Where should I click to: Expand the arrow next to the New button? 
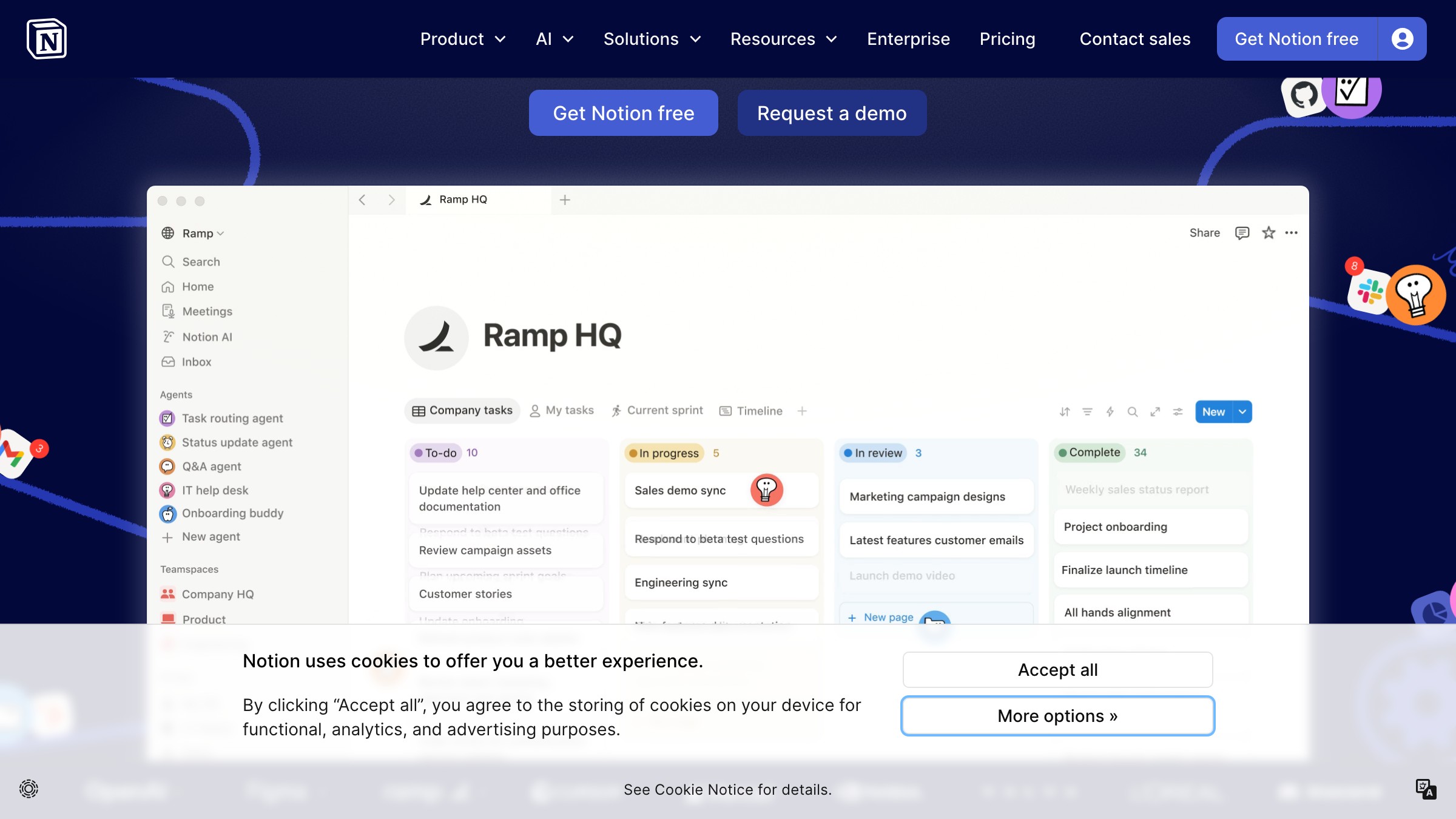[1242, 412]
